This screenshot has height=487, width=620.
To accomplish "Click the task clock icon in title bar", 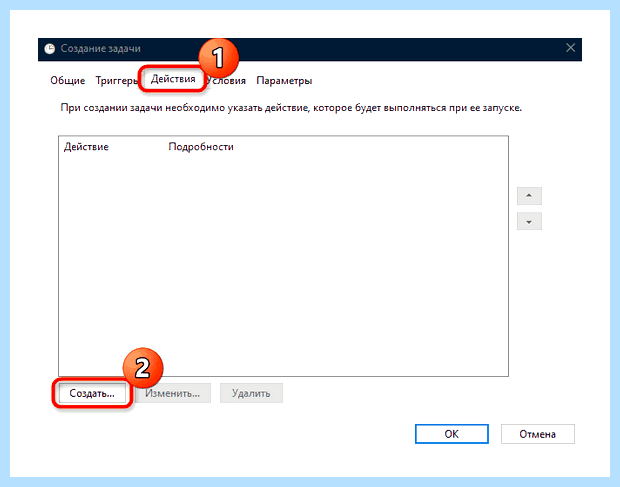I will [49, 49].
